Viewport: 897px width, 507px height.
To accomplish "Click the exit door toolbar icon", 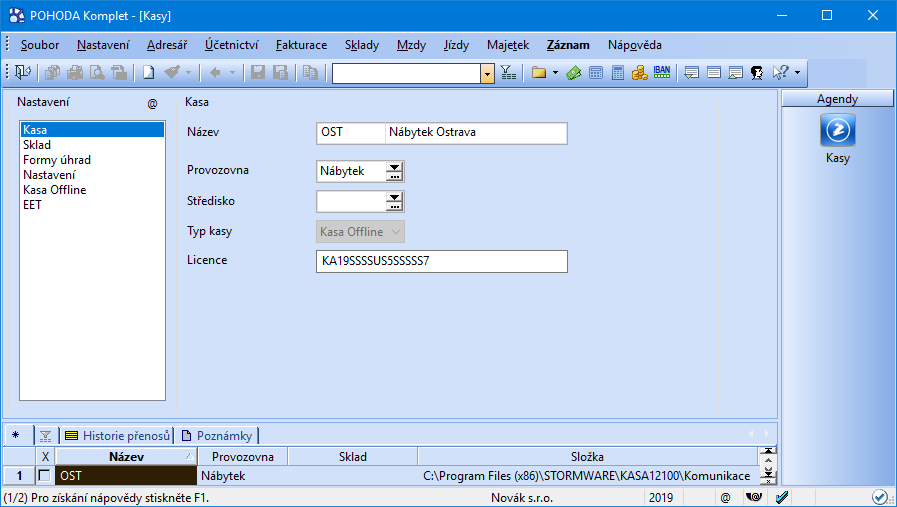I will [23, 72].
